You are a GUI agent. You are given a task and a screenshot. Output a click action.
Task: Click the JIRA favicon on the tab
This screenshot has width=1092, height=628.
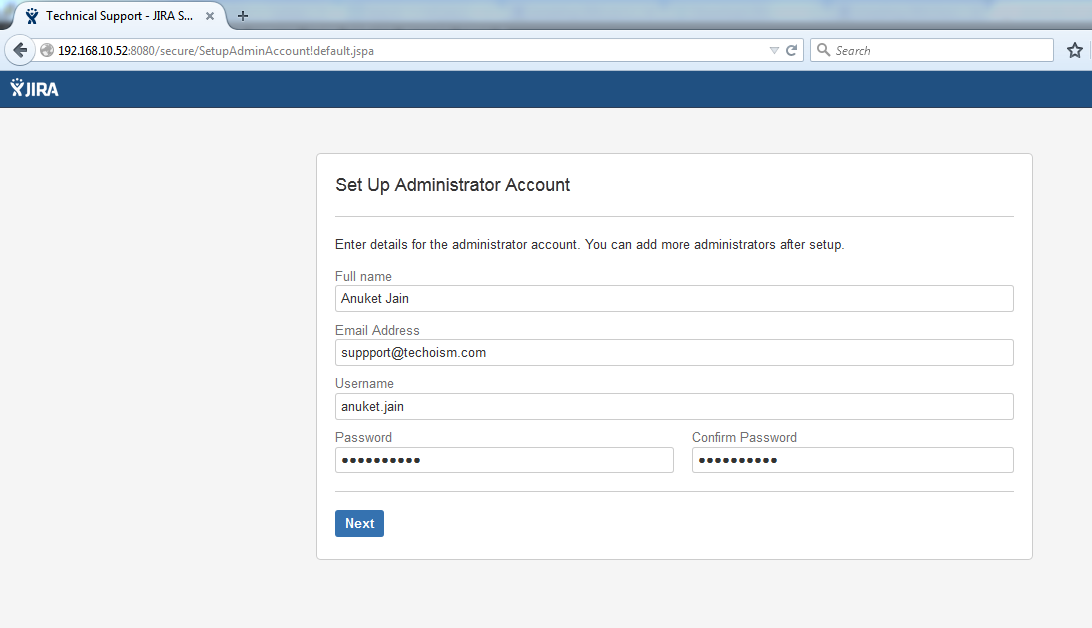pos(32,16)
